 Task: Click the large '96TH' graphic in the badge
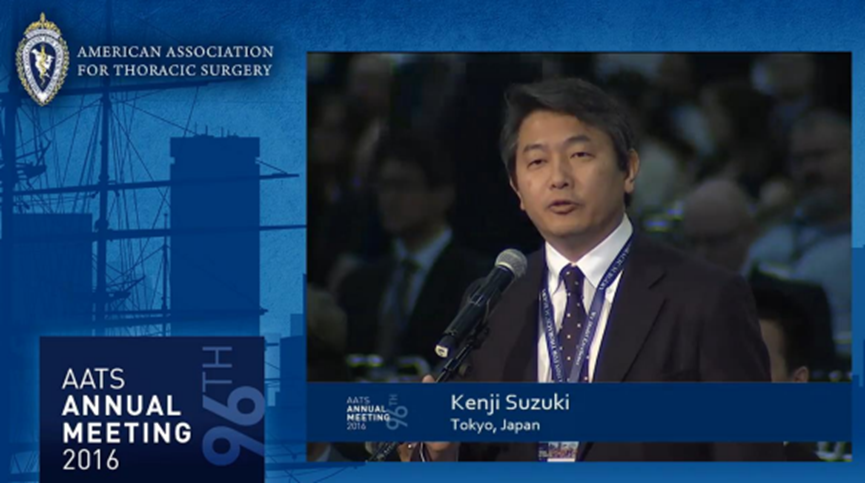(233, 406)
